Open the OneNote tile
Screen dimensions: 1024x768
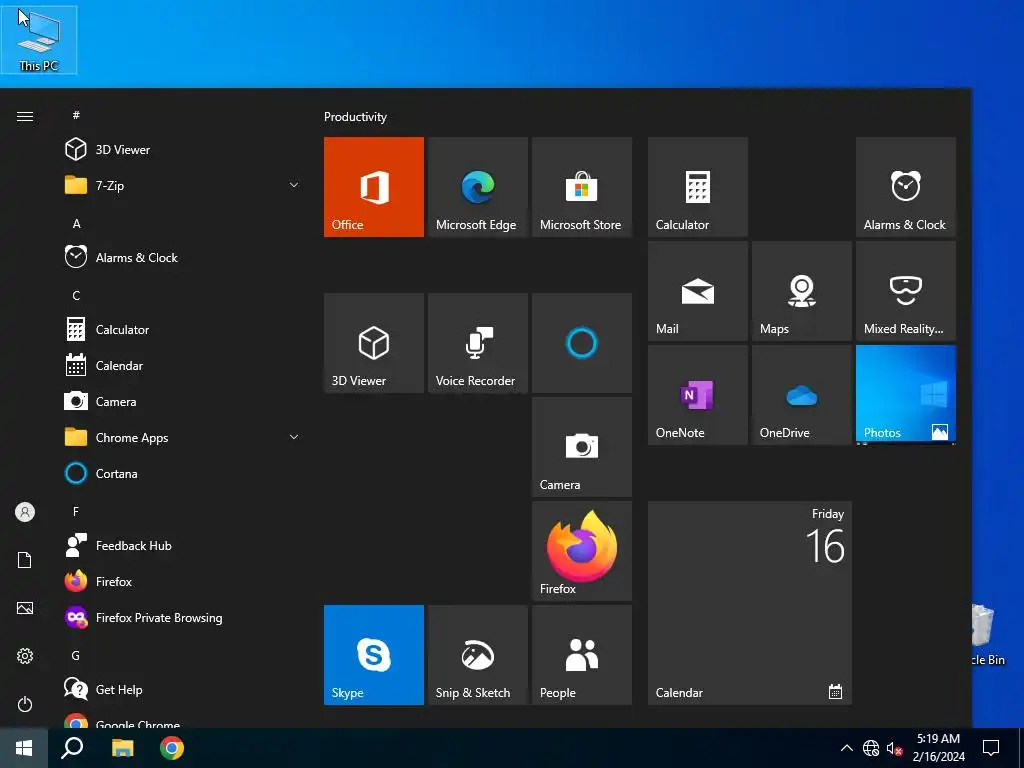pyautogui.click(x=697, y=395)
